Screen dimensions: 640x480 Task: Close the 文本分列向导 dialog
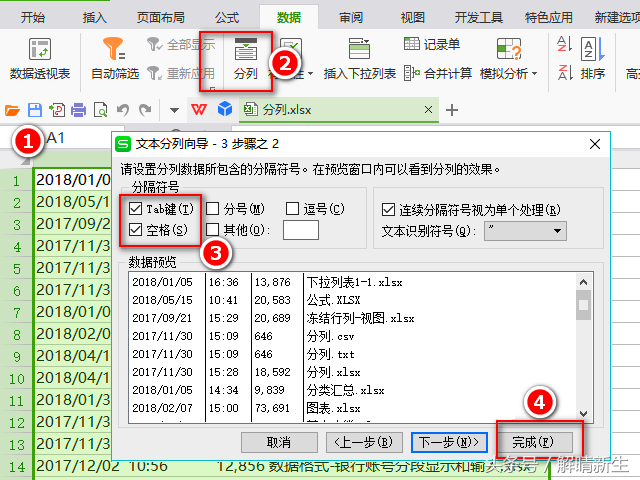(x=595, y=144)
